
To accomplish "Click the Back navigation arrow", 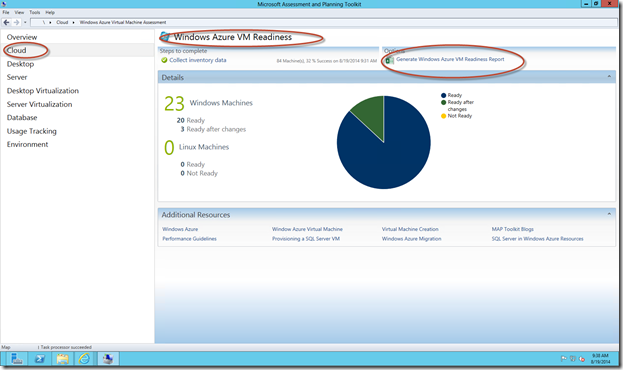I will tap(6, 22).
